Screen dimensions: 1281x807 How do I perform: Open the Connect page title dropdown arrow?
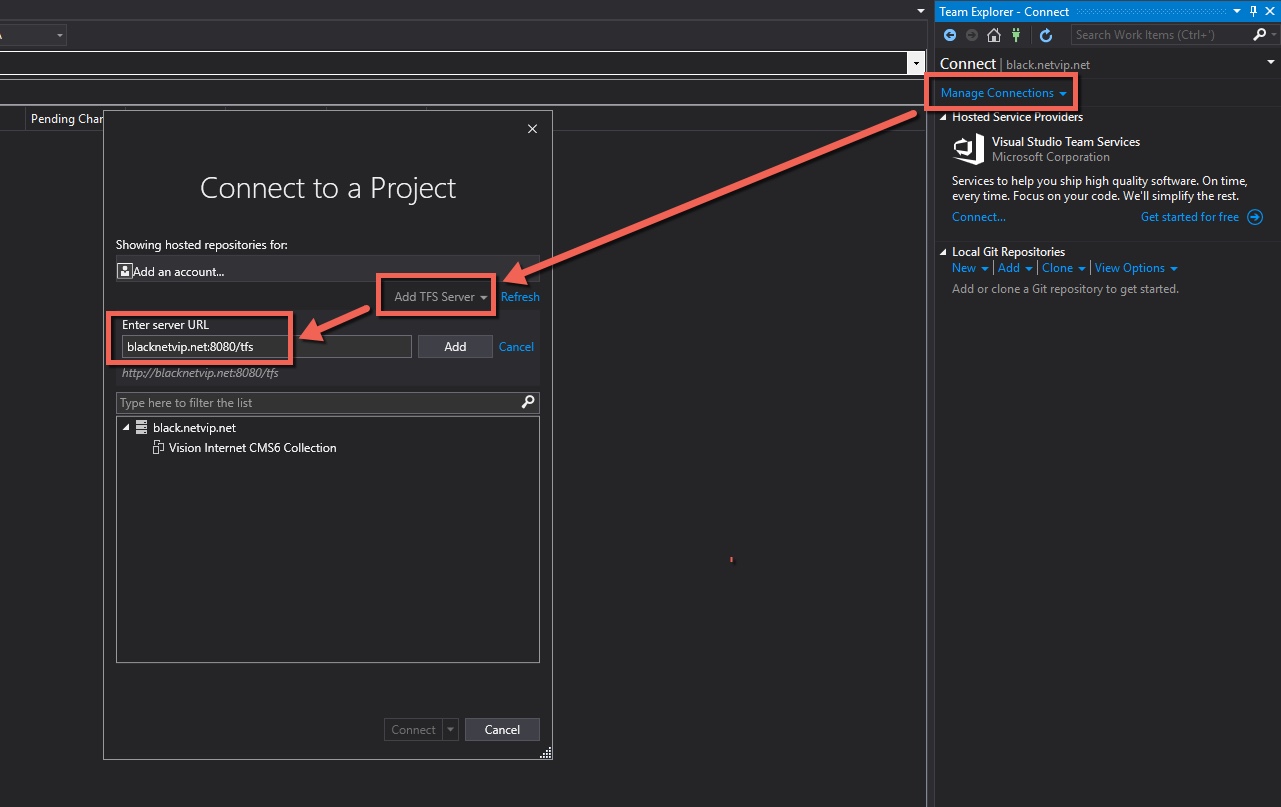[x=1271, y=63]
